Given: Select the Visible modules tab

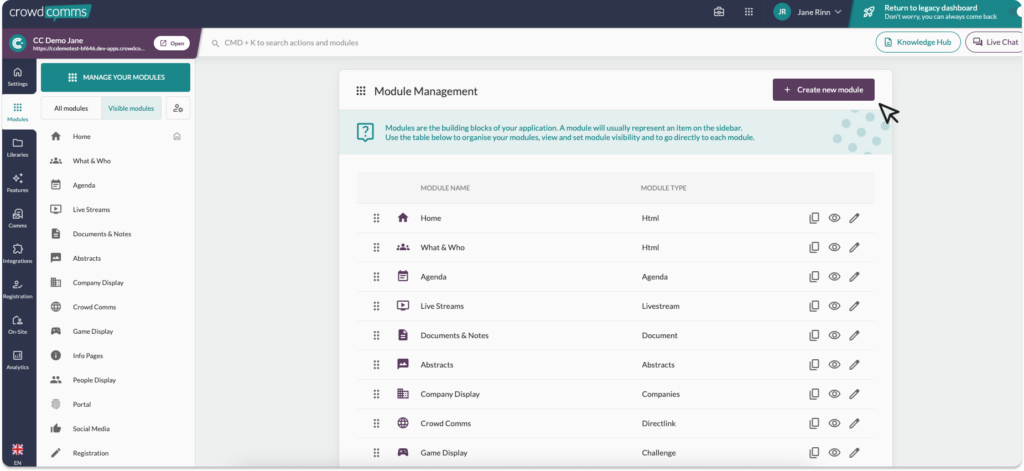Looking at the screenshot, I should click(130, 108).
